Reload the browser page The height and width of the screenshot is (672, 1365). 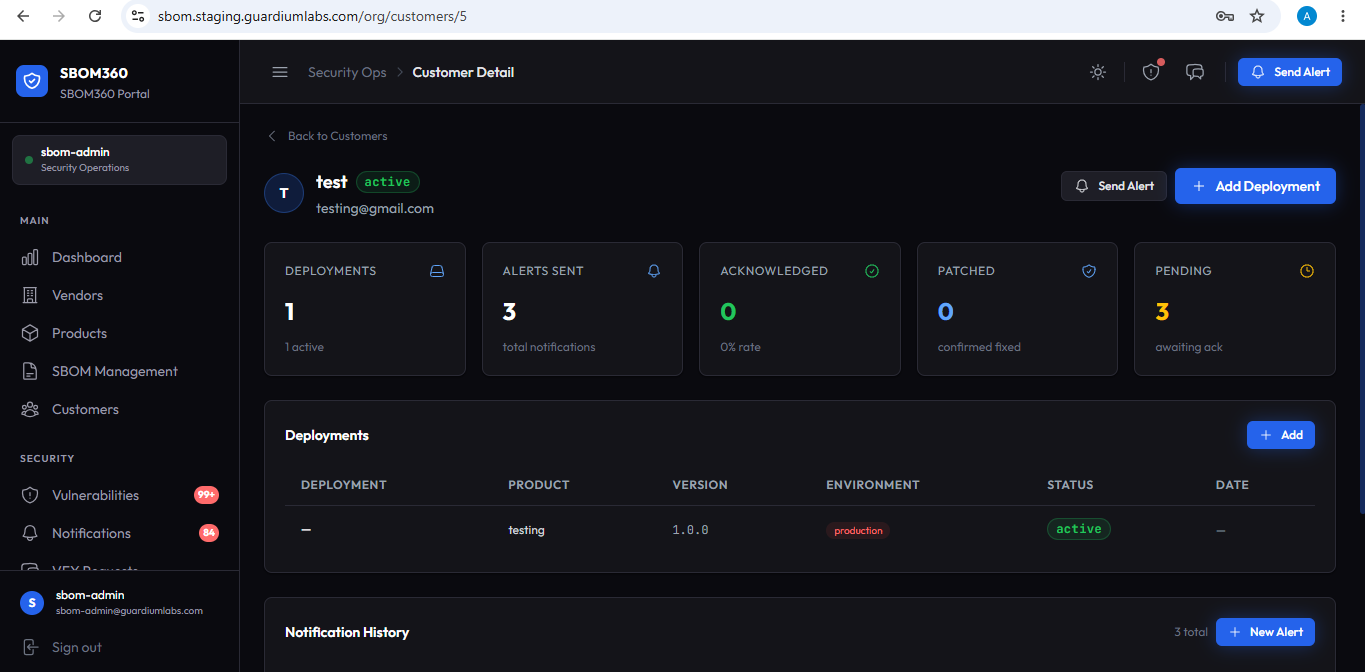[x=95, y=16]
